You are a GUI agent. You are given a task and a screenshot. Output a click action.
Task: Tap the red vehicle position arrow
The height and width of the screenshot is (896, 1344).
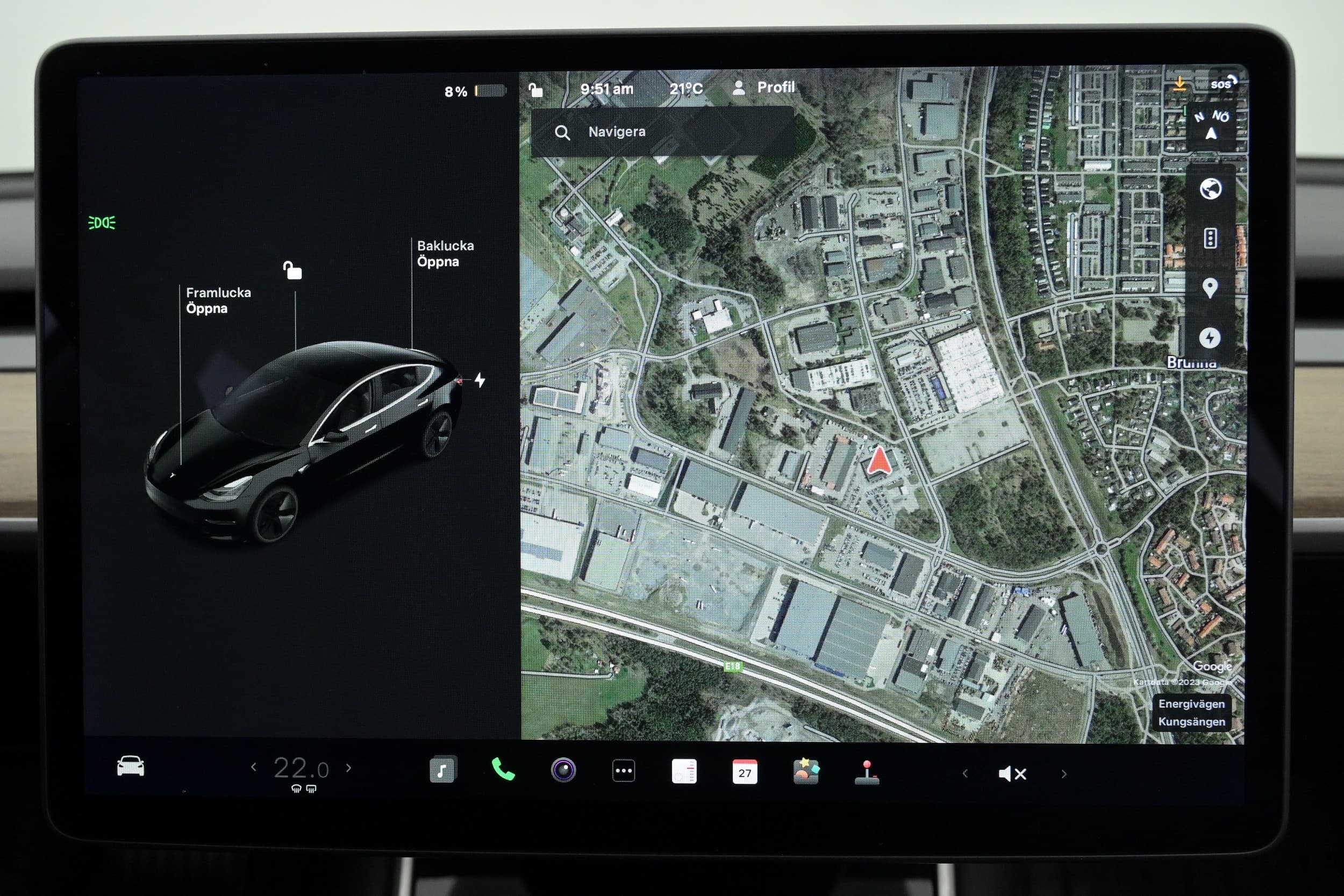point(879,461)
